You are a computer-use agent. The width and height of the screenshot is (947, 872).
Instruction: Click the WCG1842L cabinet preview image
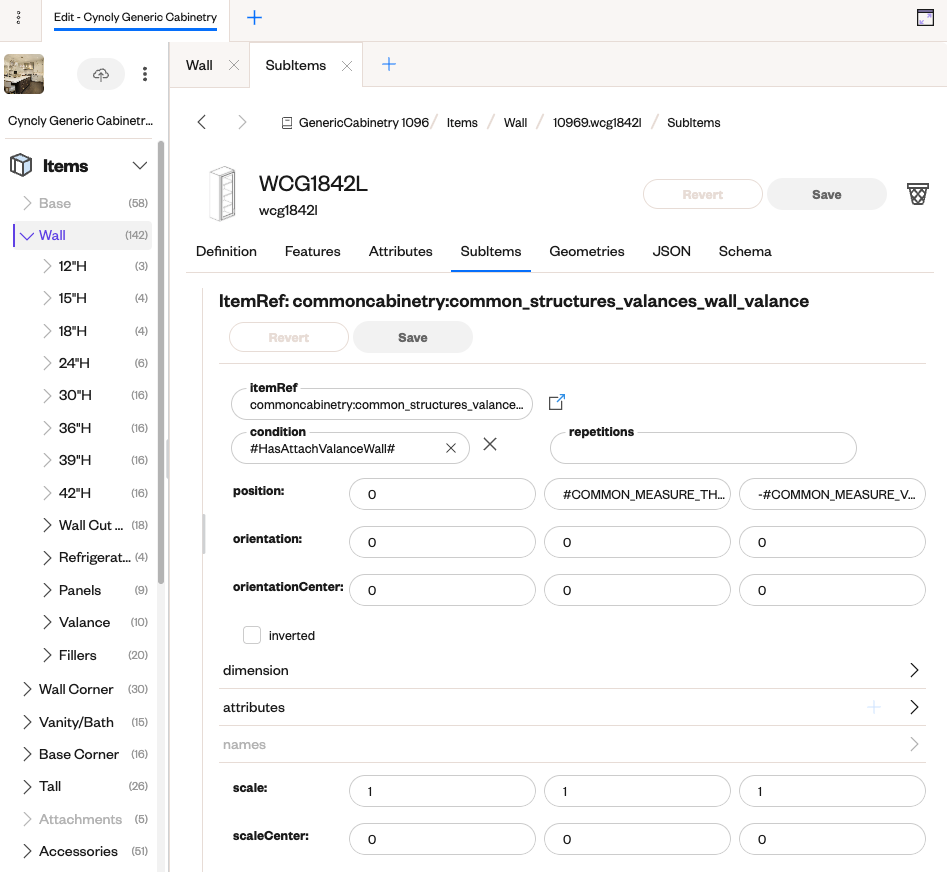(222, 193)
